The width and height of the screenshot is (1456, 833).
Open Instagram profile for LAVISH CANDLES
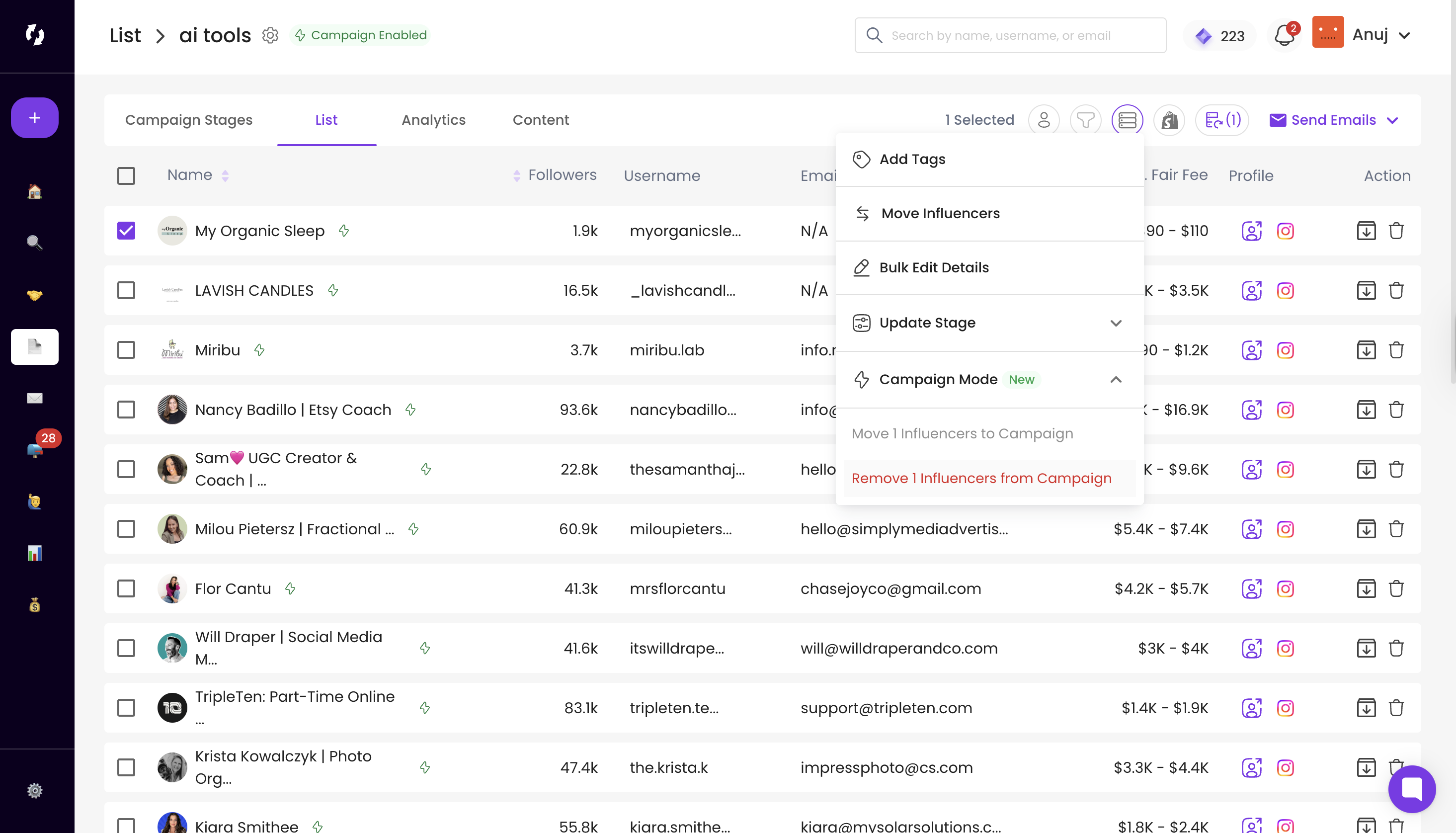[1285, 291]
